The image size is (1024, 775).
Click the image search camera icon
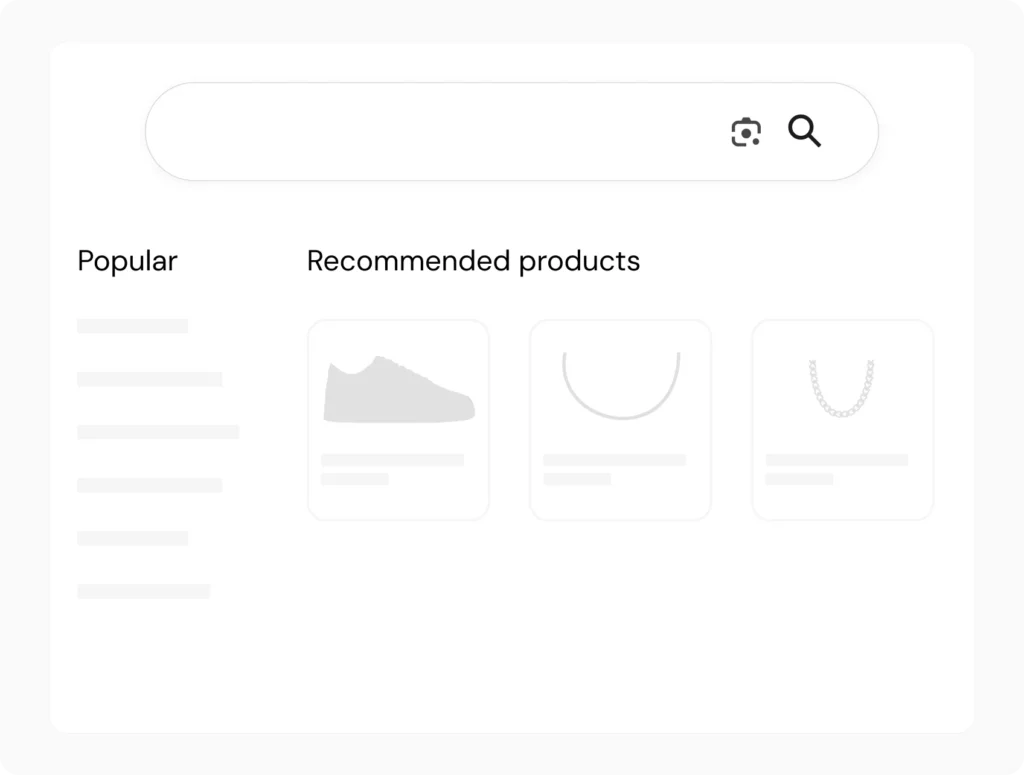tap(746, 132)
